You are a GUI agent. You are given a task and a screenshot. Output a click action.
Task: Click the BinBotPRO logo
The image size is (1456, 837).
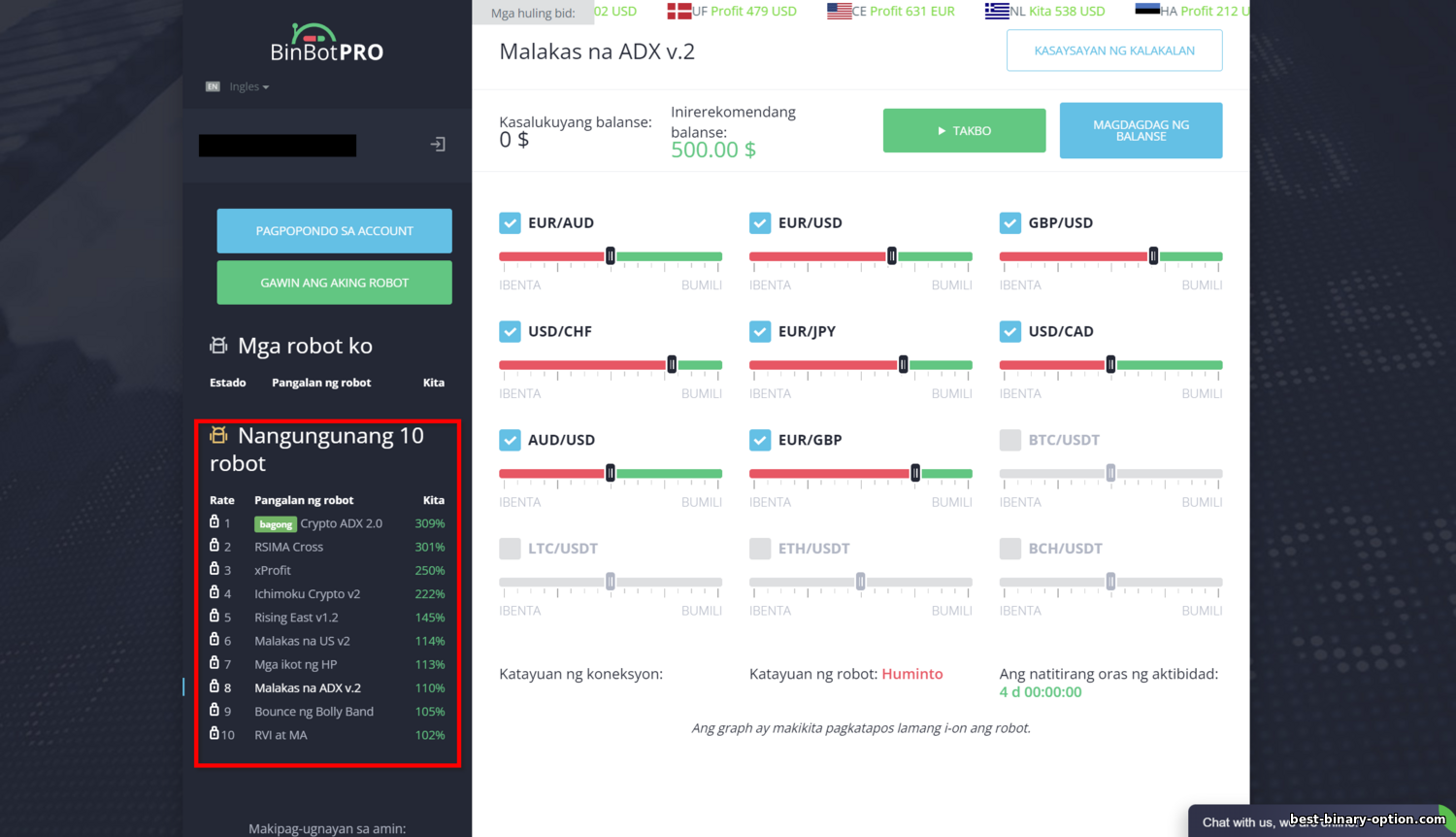pyautogui.click(x=326, y=43)
